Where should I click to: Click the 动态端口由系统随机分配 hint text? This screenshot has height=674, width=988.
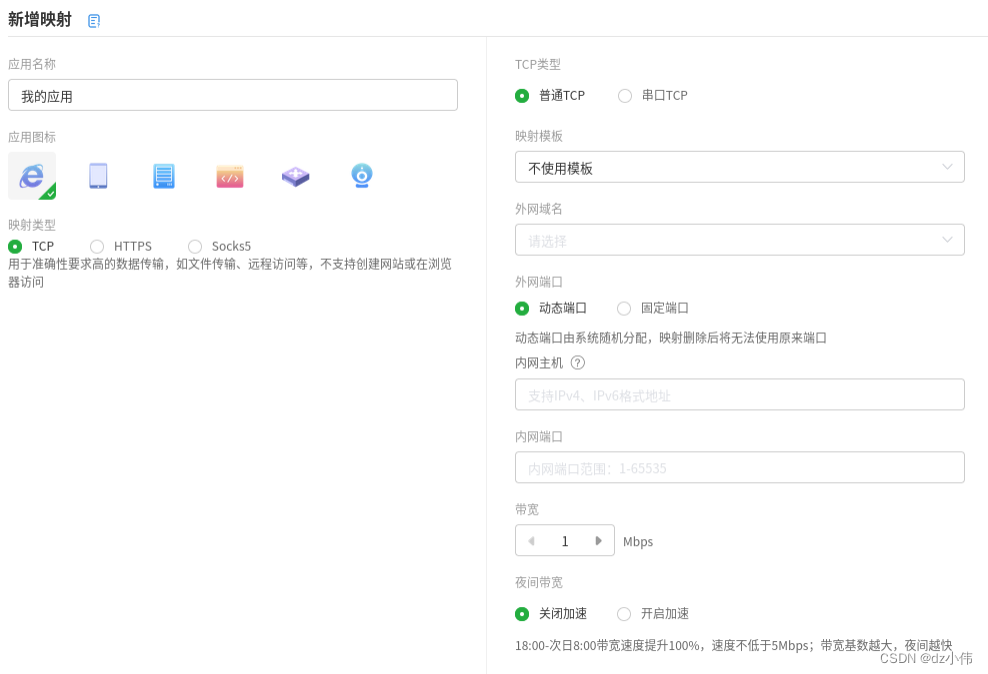671,338
